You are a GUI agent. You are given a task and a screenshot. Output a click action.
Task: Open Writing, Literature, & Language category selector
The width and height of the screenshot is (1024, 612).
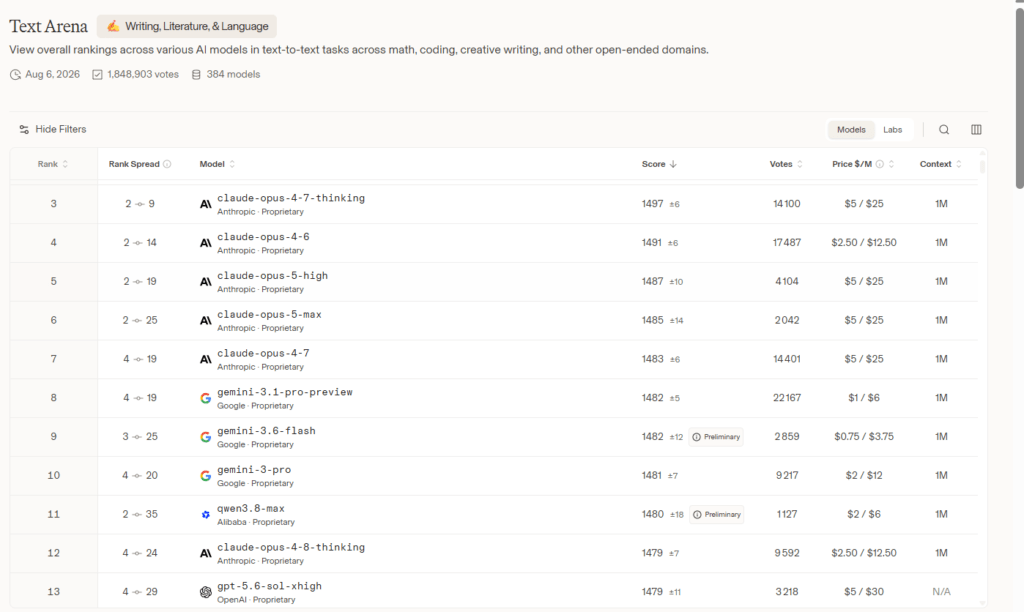(x=187, y=26)
